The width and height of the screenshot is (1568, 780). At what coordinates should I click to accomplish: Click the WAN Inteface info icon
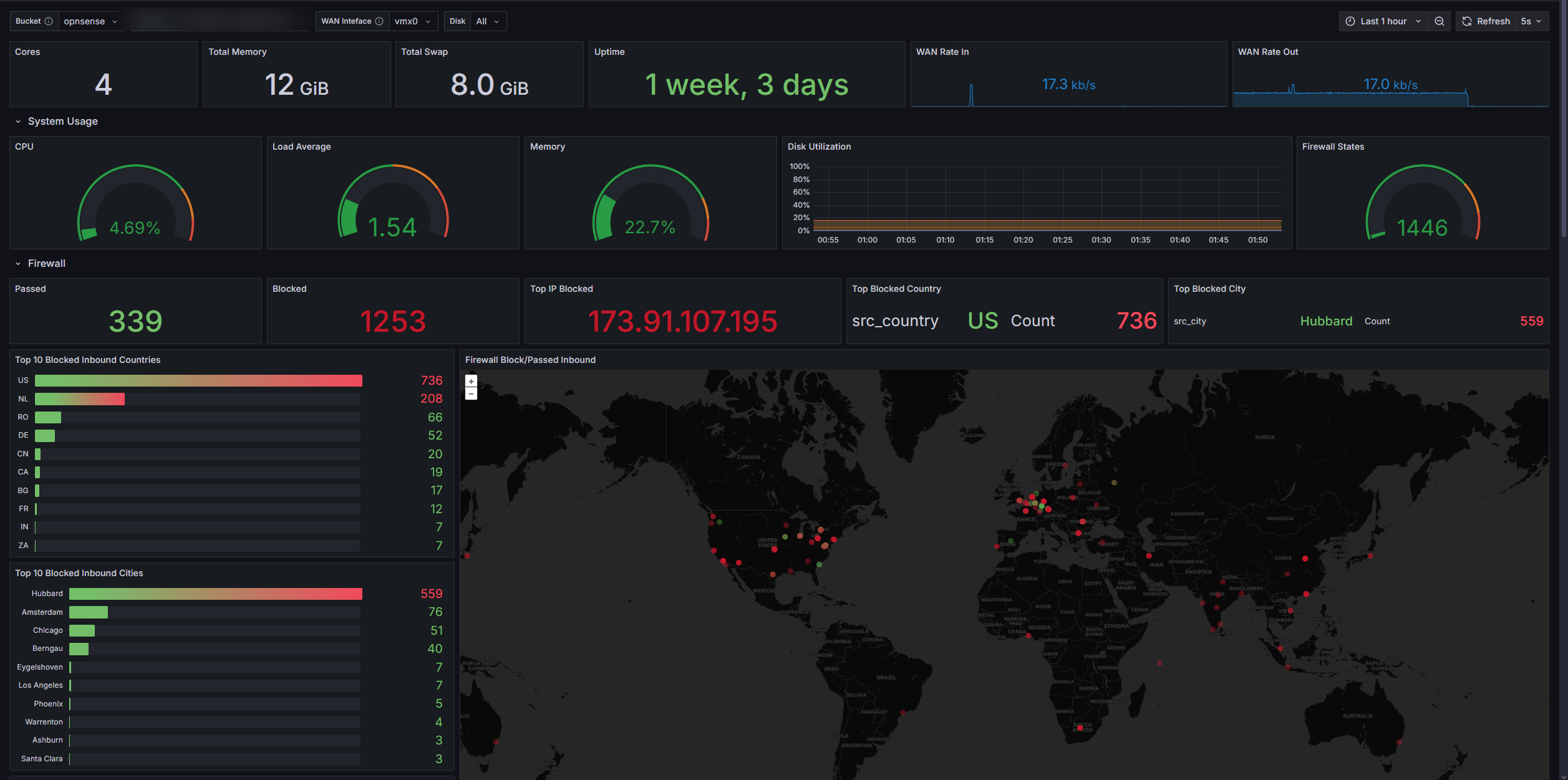379,21
